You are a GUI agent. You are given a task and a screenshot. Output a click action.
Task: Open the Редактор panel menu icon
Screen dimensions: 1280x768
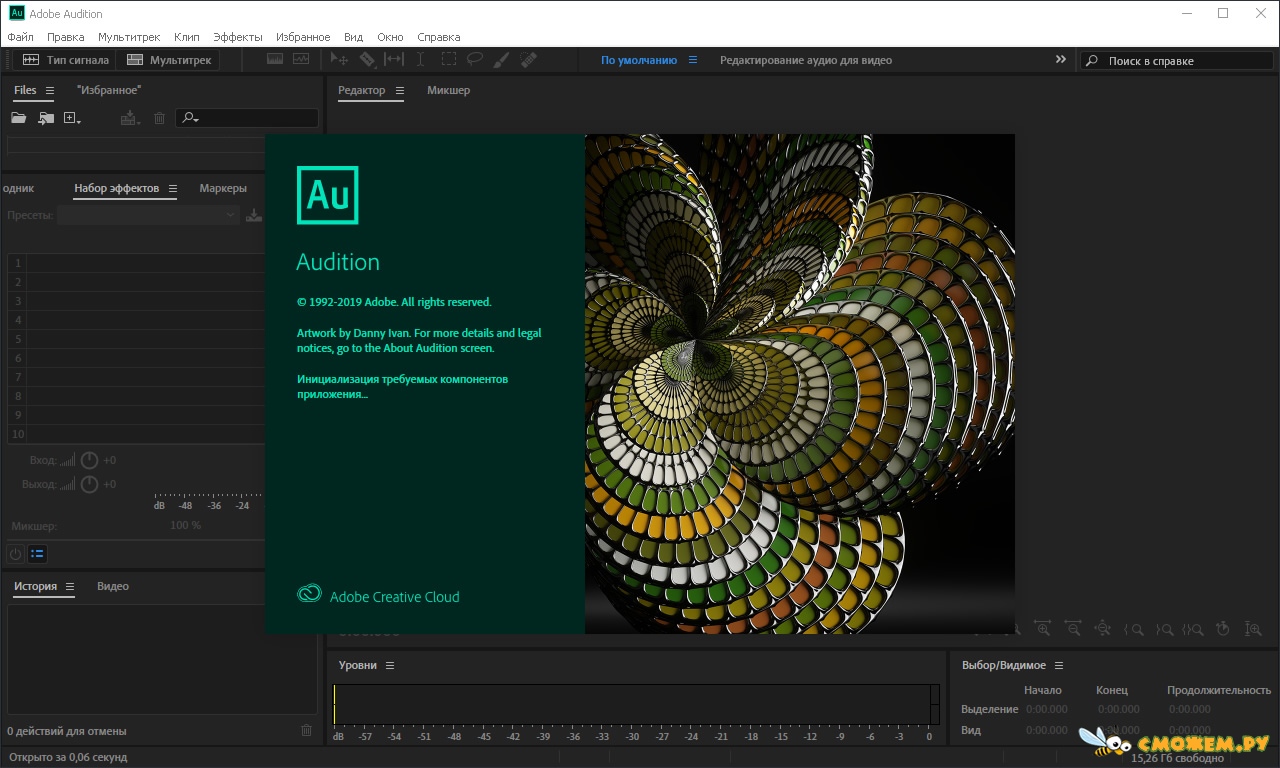coord(399,90)
